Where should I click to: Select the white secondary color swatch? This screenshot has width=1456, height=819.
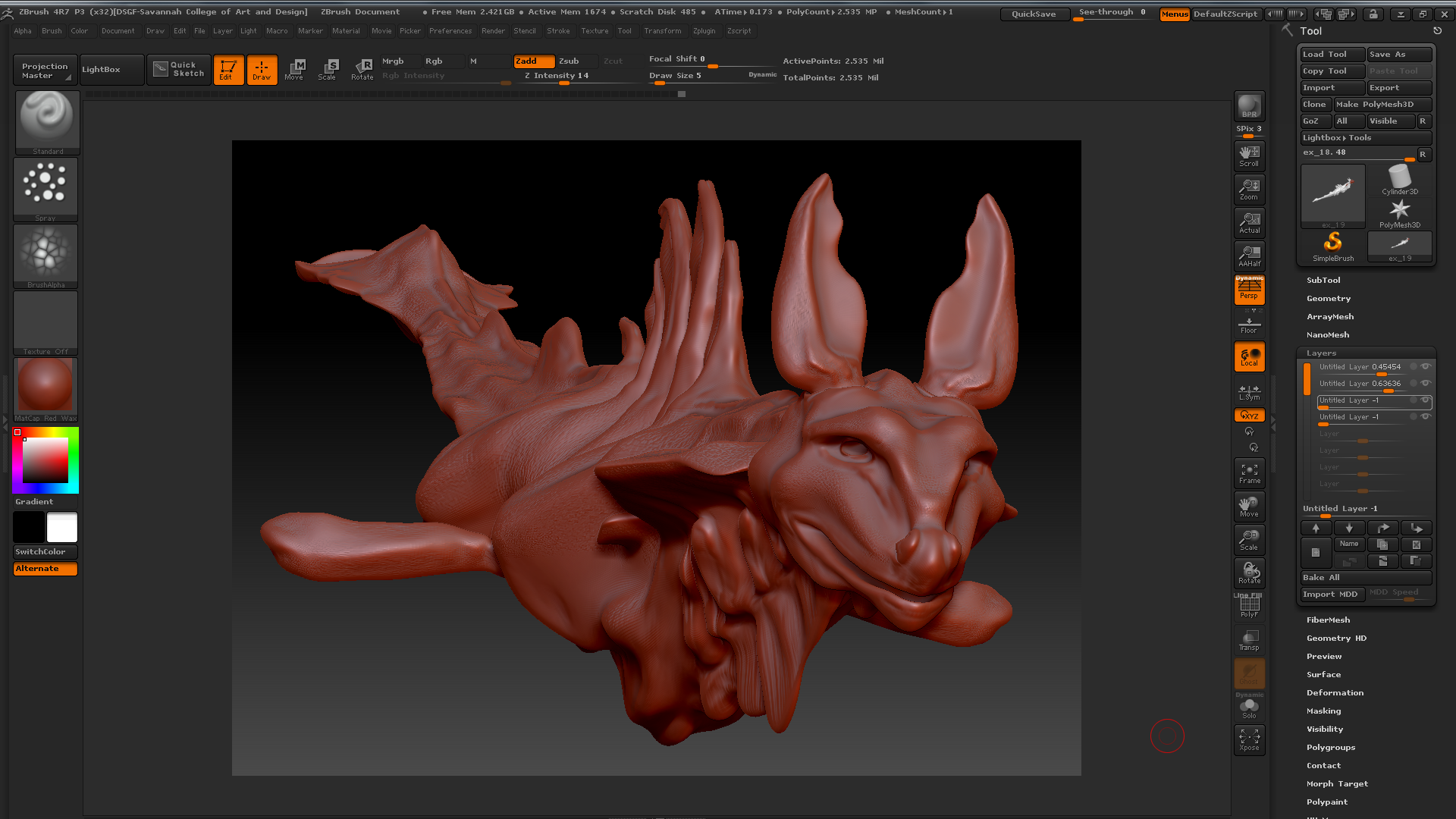tap(62, 527)
